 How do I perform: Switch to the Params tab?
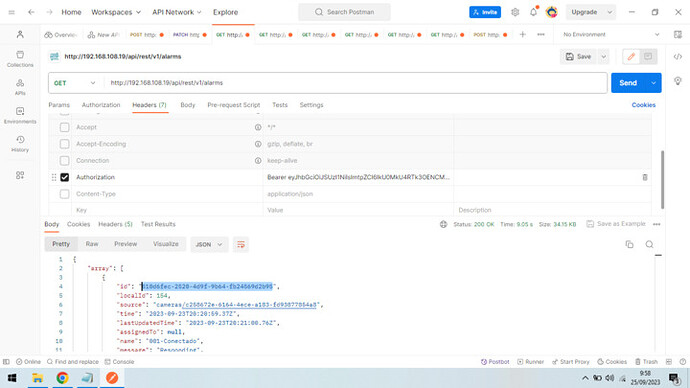59,105
